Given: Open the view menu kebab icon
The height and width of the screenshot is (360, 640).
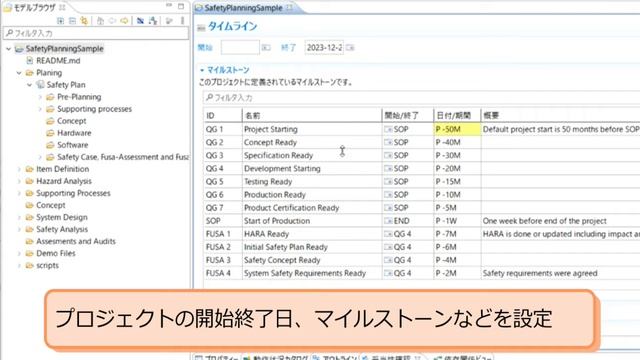Looking at the screenshot, I should pyautogui.click(x=182, y=21).
